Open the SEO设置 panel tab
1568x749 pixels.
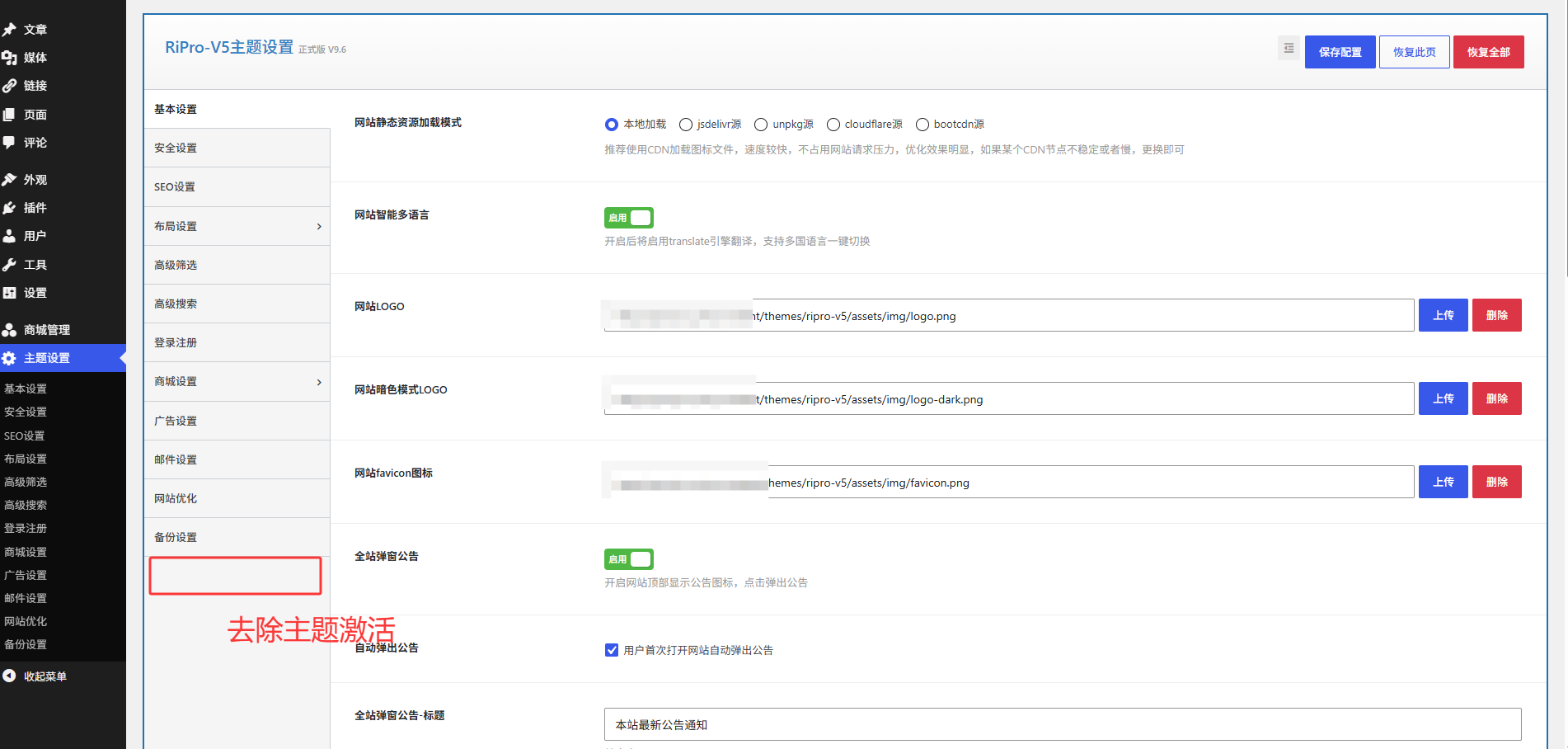tap(237, 187)
